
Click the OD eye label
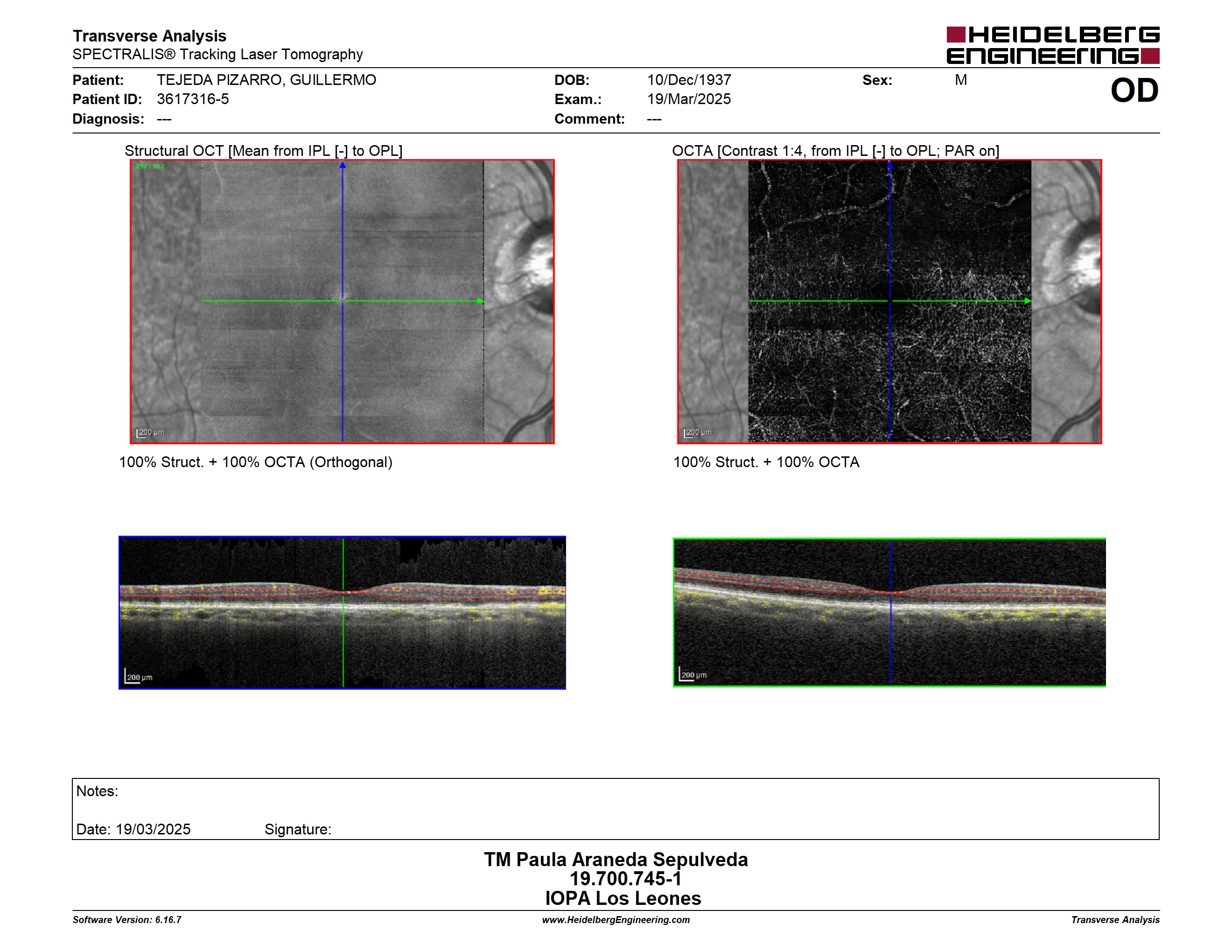coord(1134,90)
